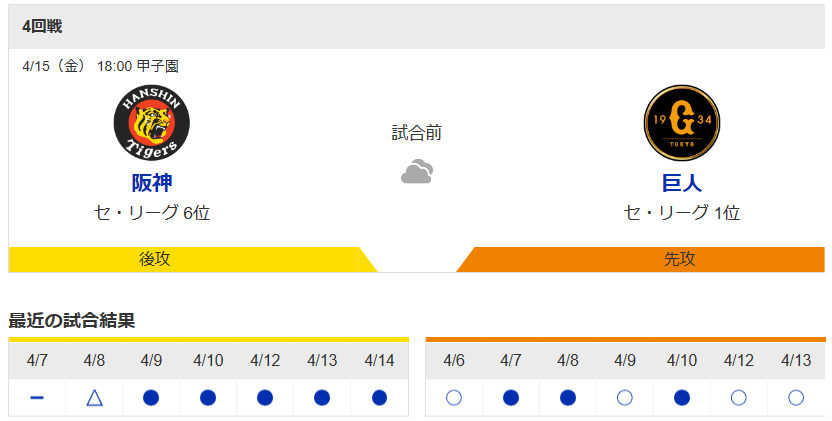Open the 阪神 team name link
This screenshot has width=832, height=421.
click(152, 183)
